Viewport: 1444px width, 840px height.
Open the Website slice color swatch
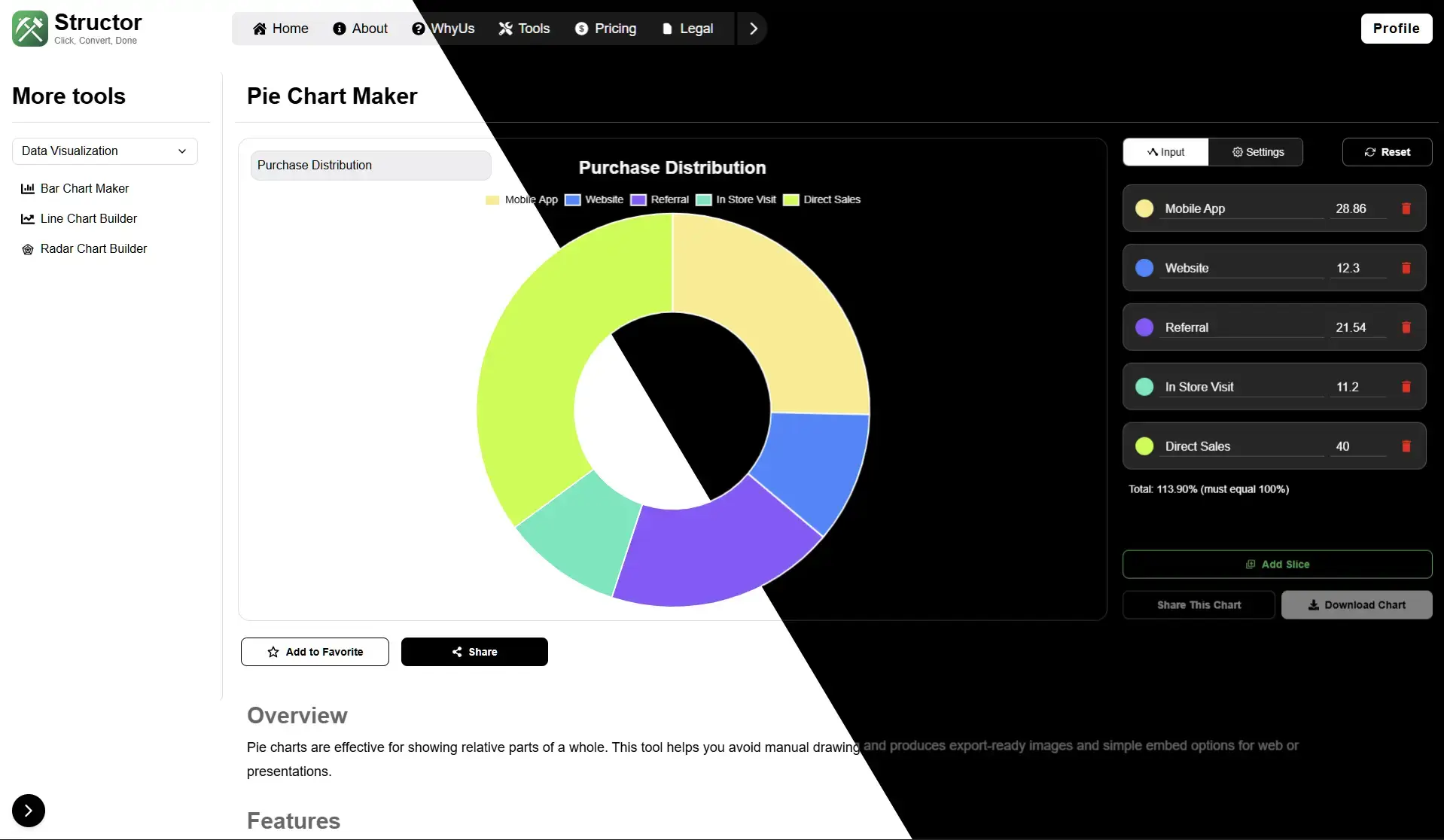pos(1144,268)
